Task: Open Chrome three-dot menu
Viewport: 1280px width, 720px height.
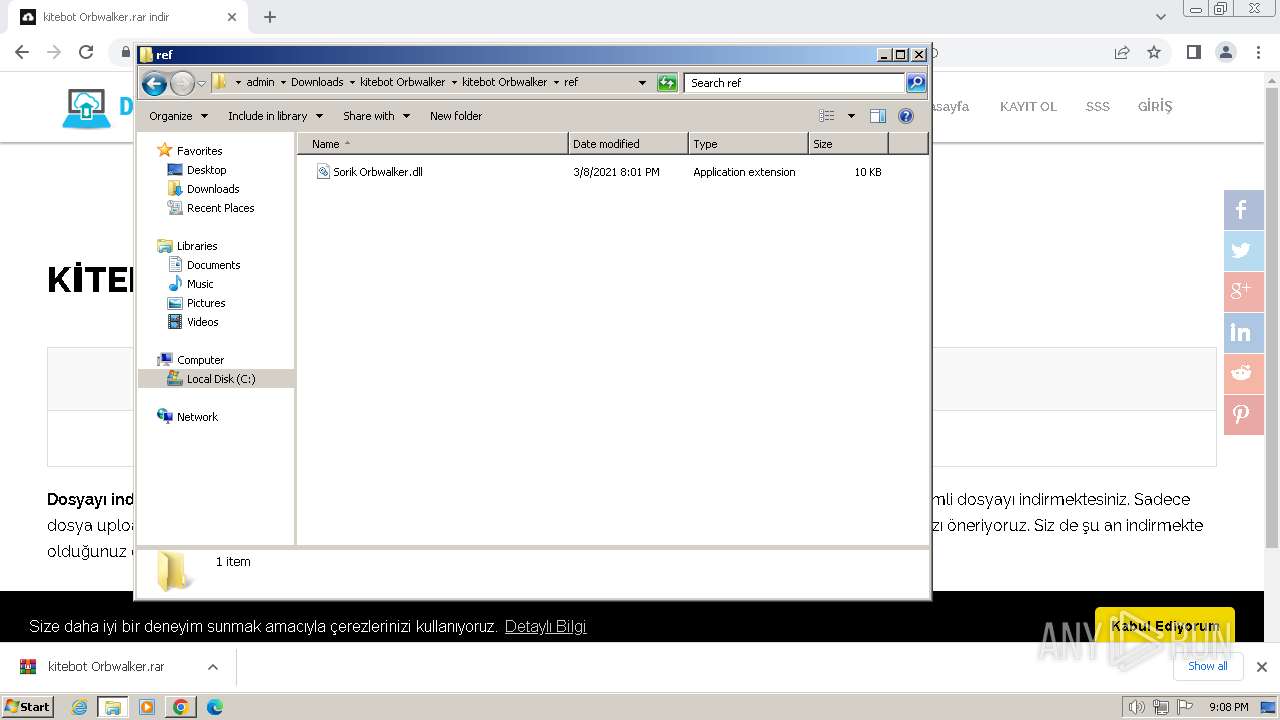Action: (1257, 52)
